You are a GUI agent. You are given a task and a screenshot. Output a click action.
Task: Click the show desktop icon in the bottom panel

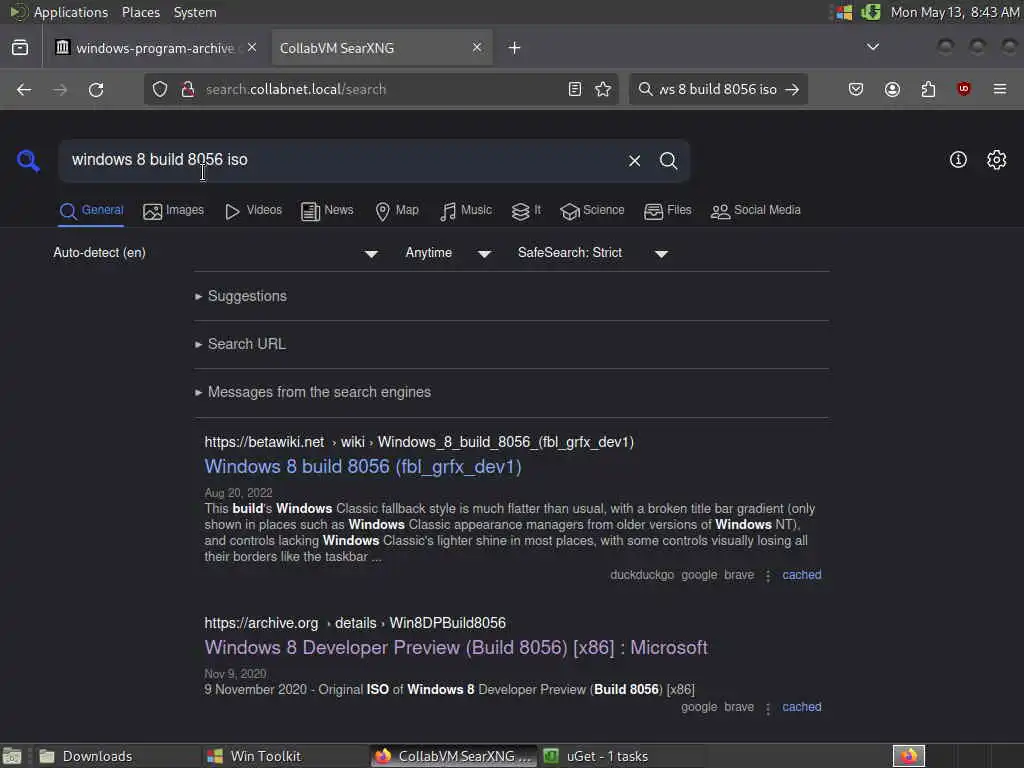pyautogui.click(x=12, y=756)
